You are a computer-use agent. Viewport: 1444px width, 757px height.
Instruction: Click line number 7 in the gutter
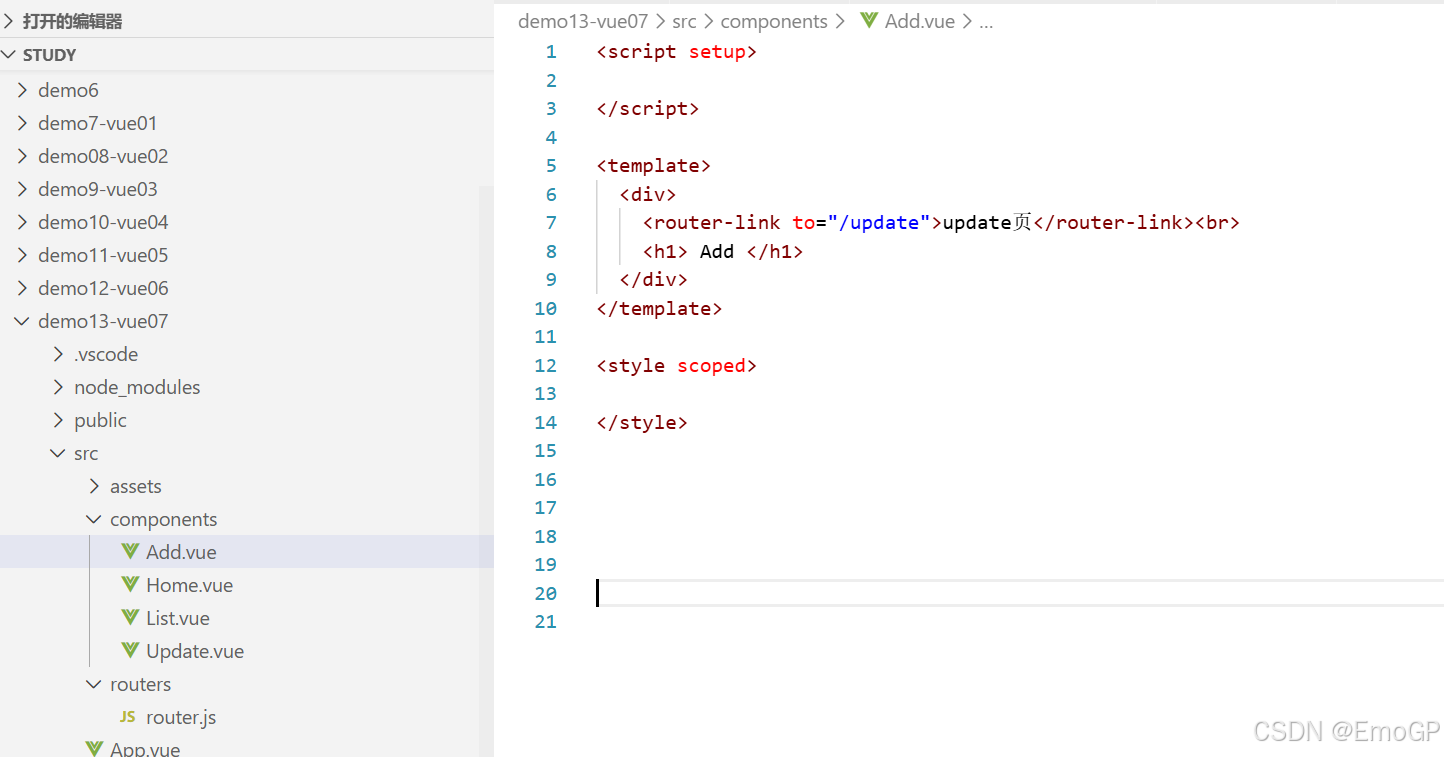551,223
